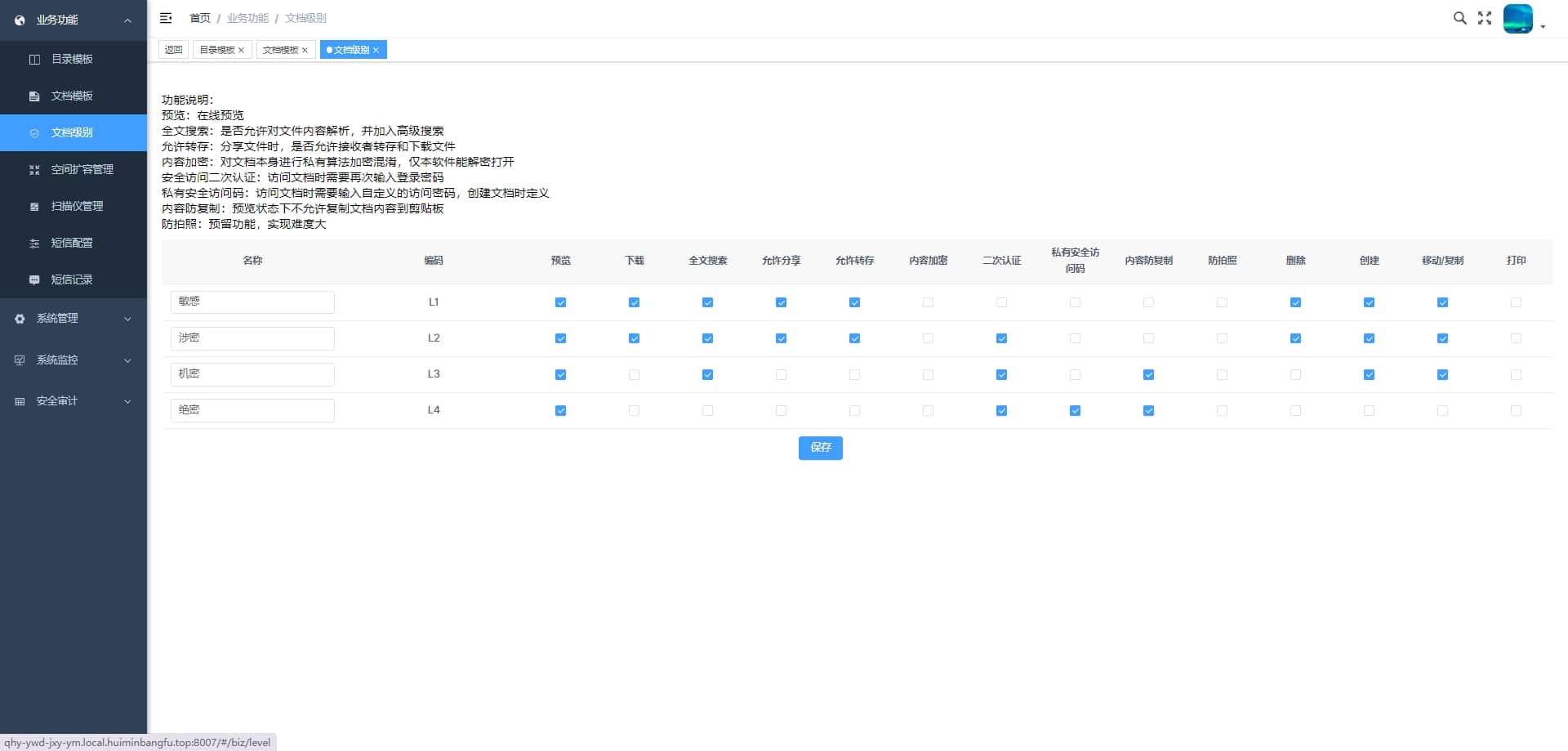Collapse the 业务功能 menu chevron
This screenshot has height=751, width=1568.
click(x=127, y=20)
